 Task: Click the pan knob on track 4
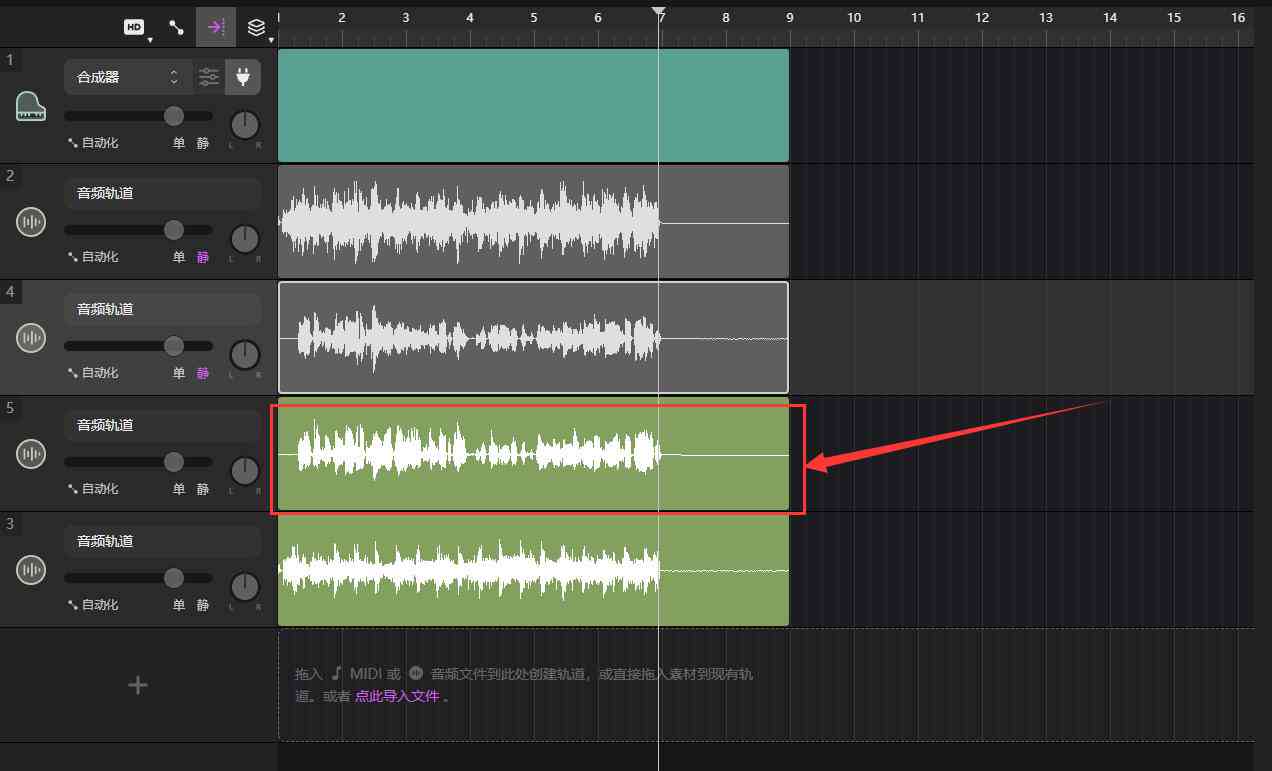(x=244, y=355)
